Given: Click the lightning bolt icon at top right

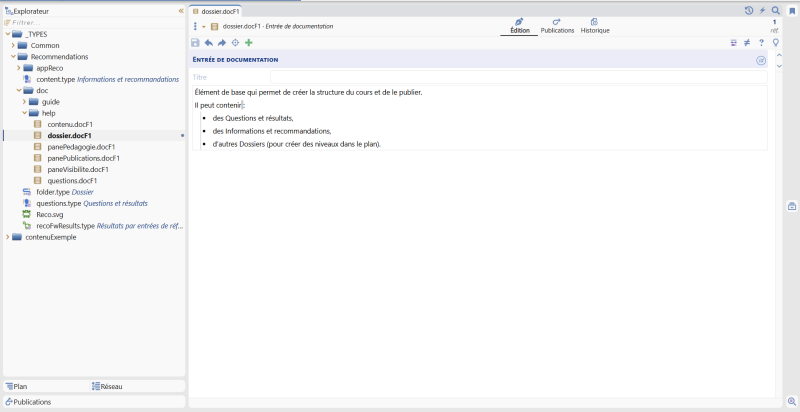Looking at the screenshot, I should point(762,10).
